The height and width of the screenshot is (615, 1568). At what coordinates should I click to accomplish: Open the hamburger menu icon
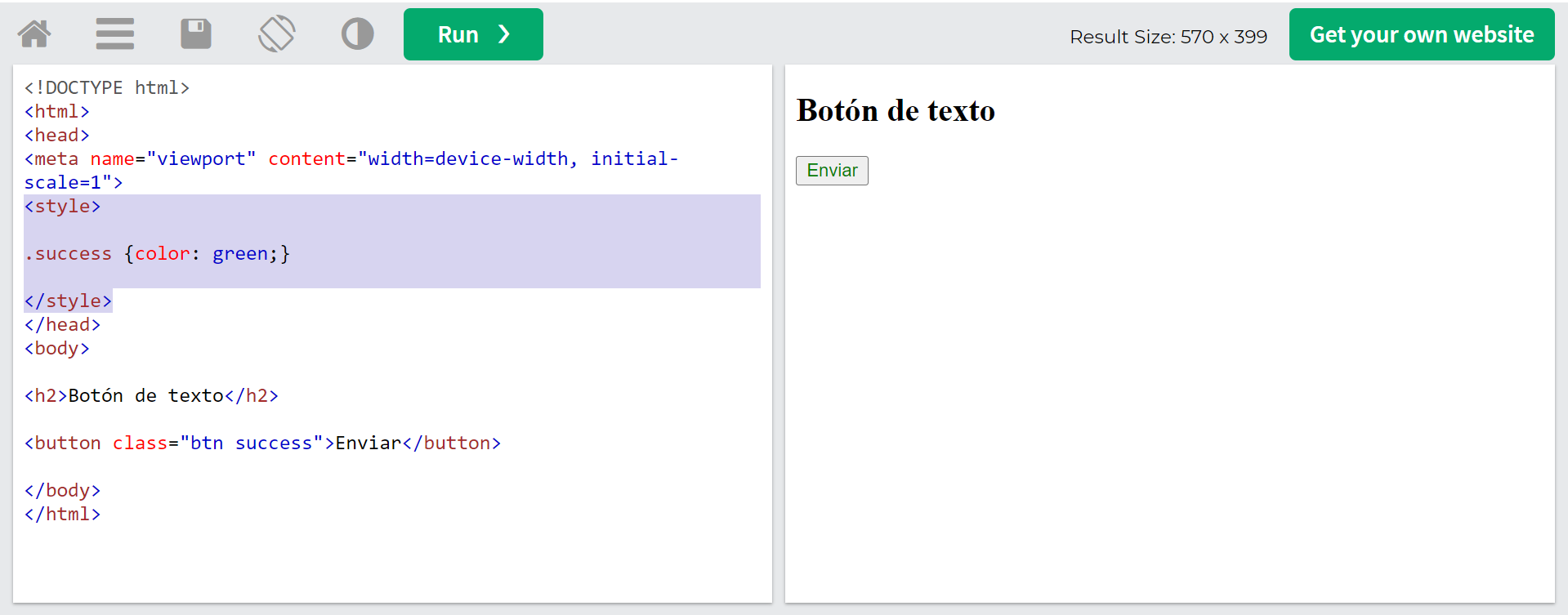pyautogui.click(x=114, y=34)
